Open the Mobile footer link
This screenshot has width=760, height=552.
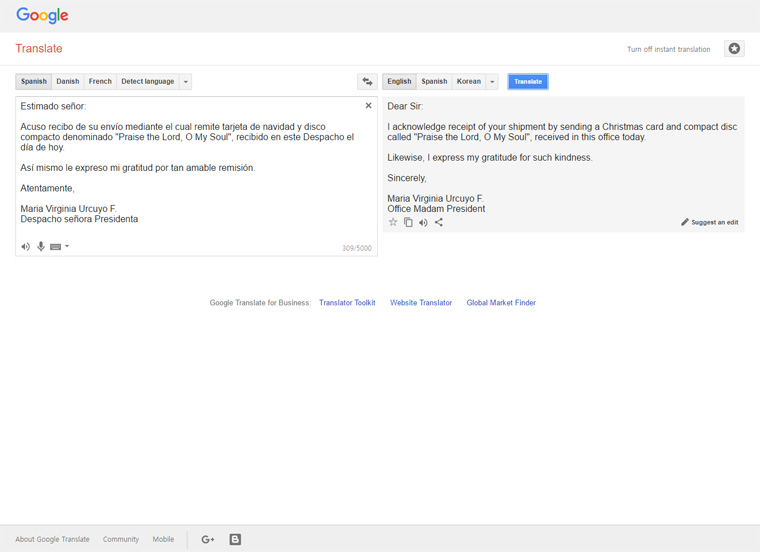(x=163, y=539)
